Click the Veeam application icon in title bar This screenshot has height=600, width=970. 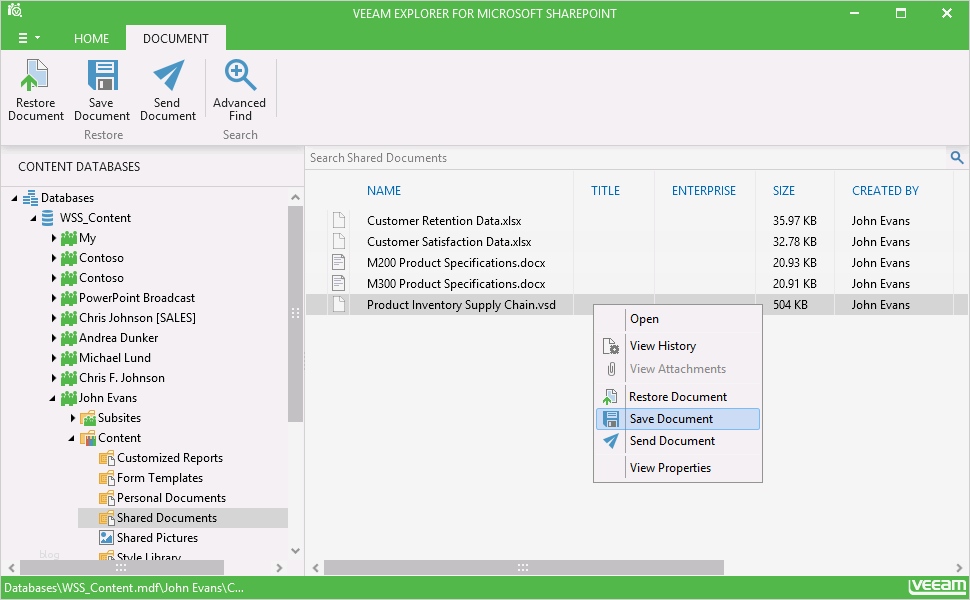[15, 11]
